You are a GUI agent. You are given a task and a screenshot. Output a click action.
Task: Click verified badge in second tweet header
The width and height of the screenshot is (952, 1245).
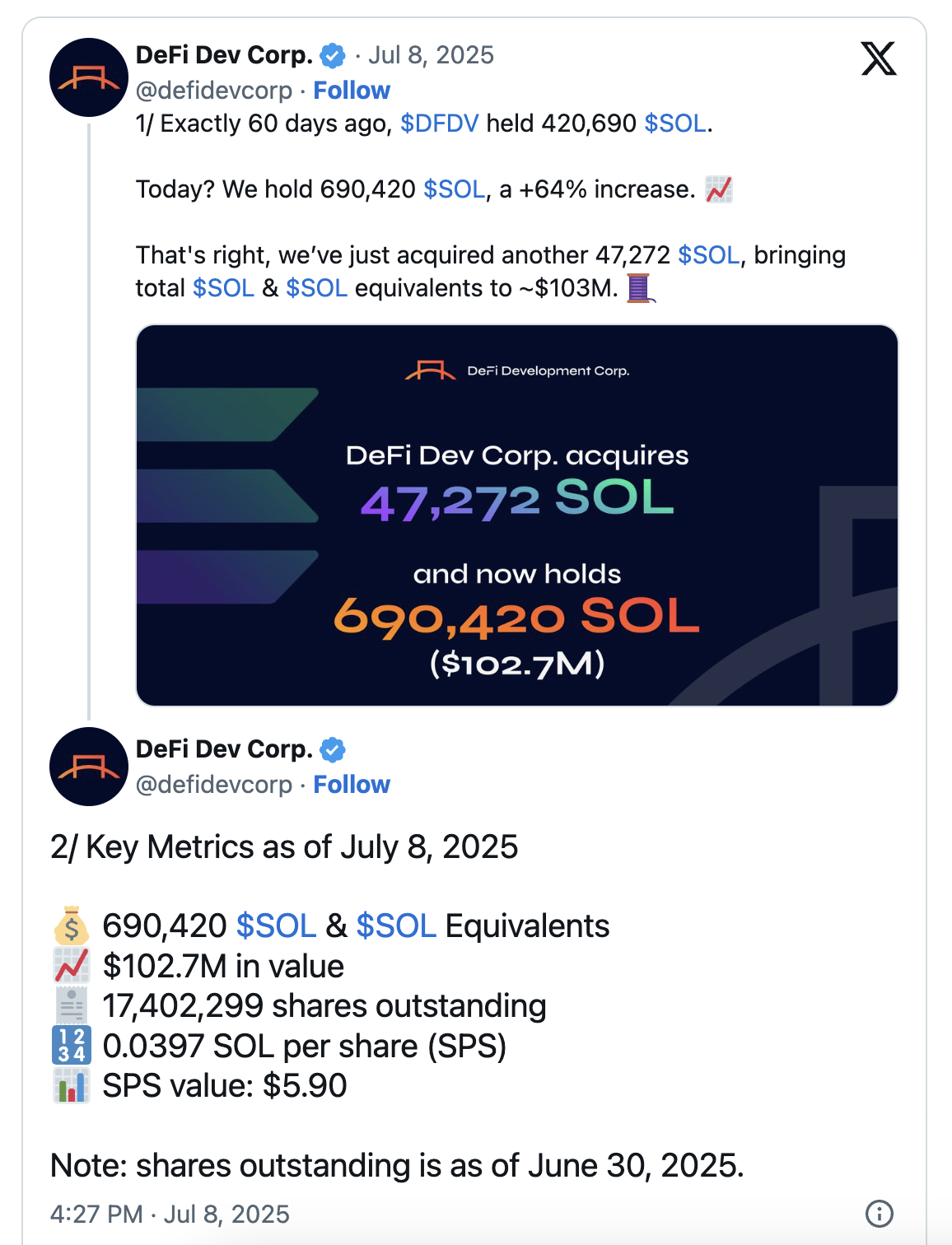(x=333, y=750)
